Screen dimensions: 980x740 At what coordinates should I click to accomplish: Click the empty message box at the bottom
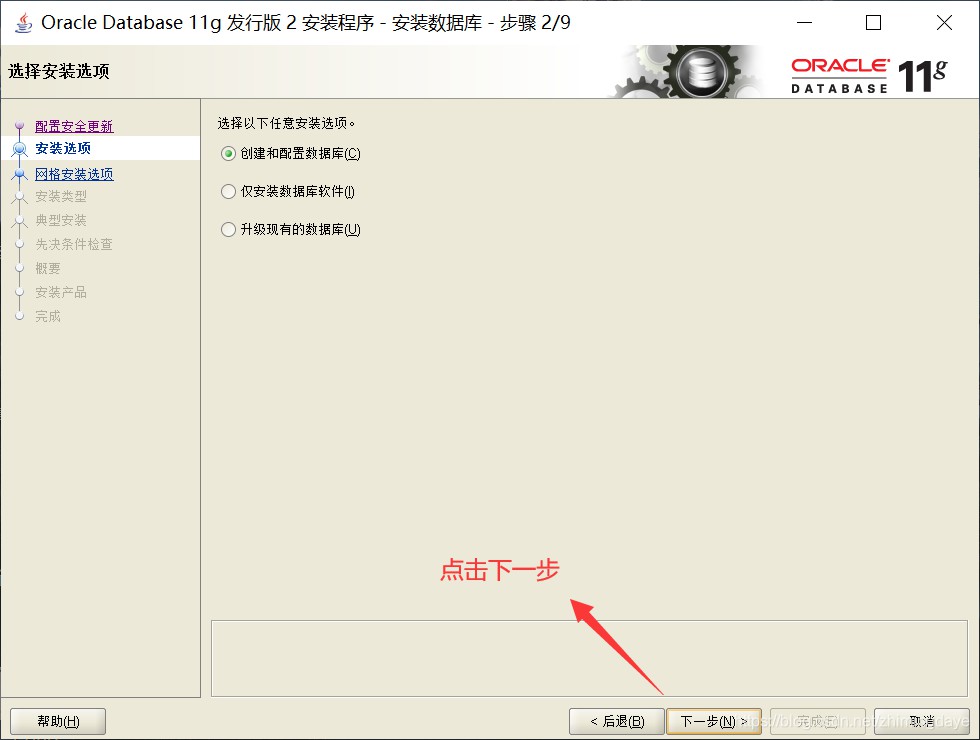[x=589, y=658]
